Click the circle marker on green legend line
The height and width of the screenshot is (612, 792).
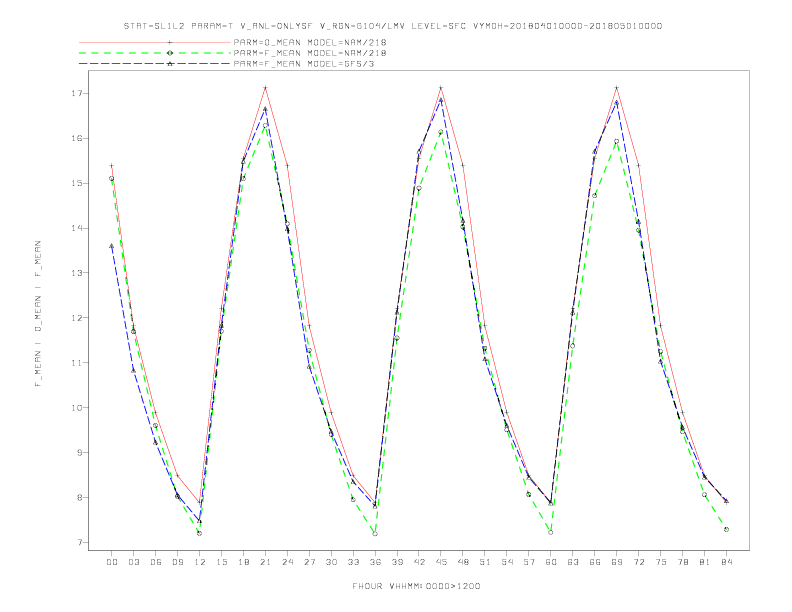point(170,53)
